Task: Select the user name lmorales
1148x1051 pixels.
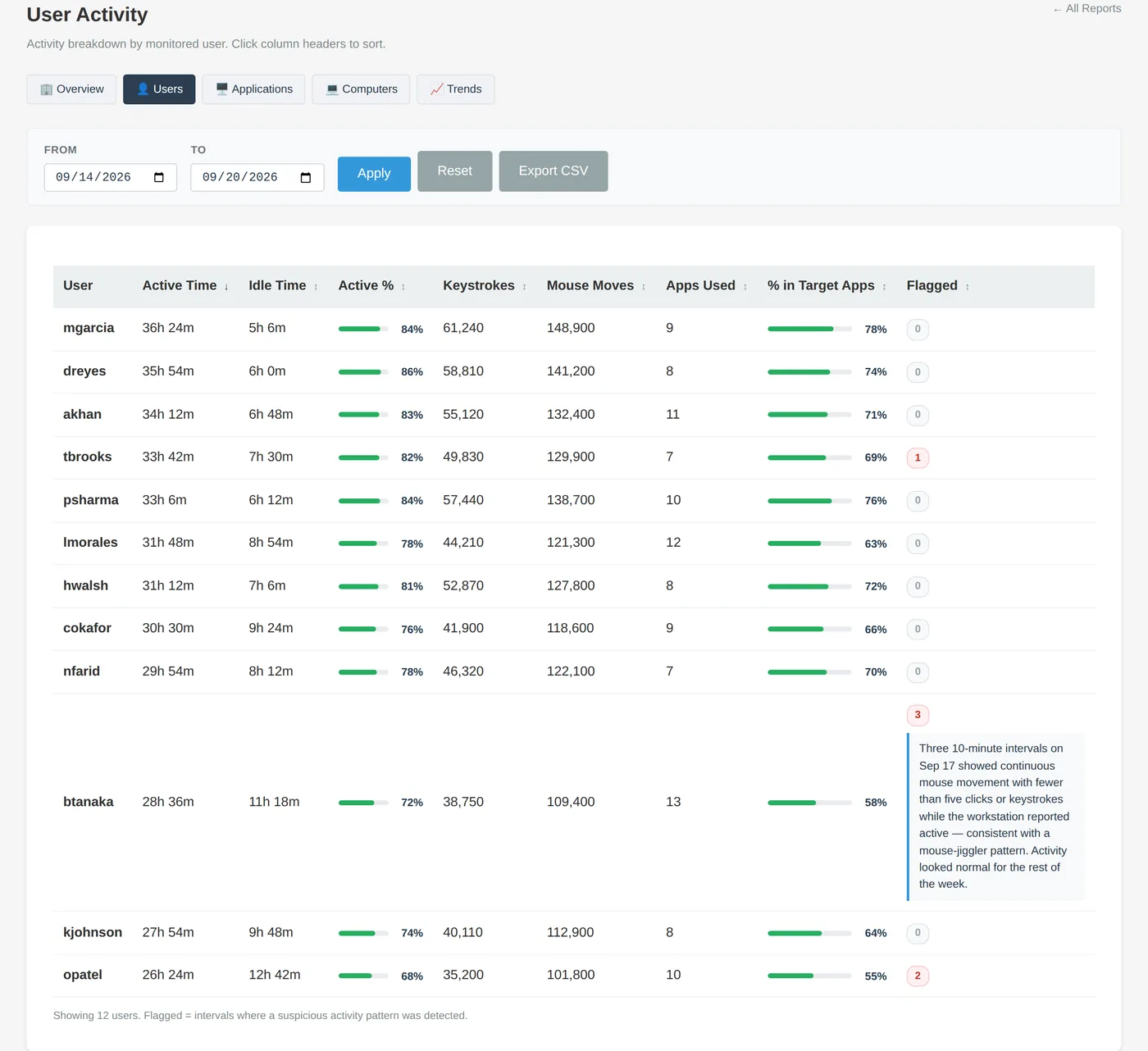Action: click(90, 543)
